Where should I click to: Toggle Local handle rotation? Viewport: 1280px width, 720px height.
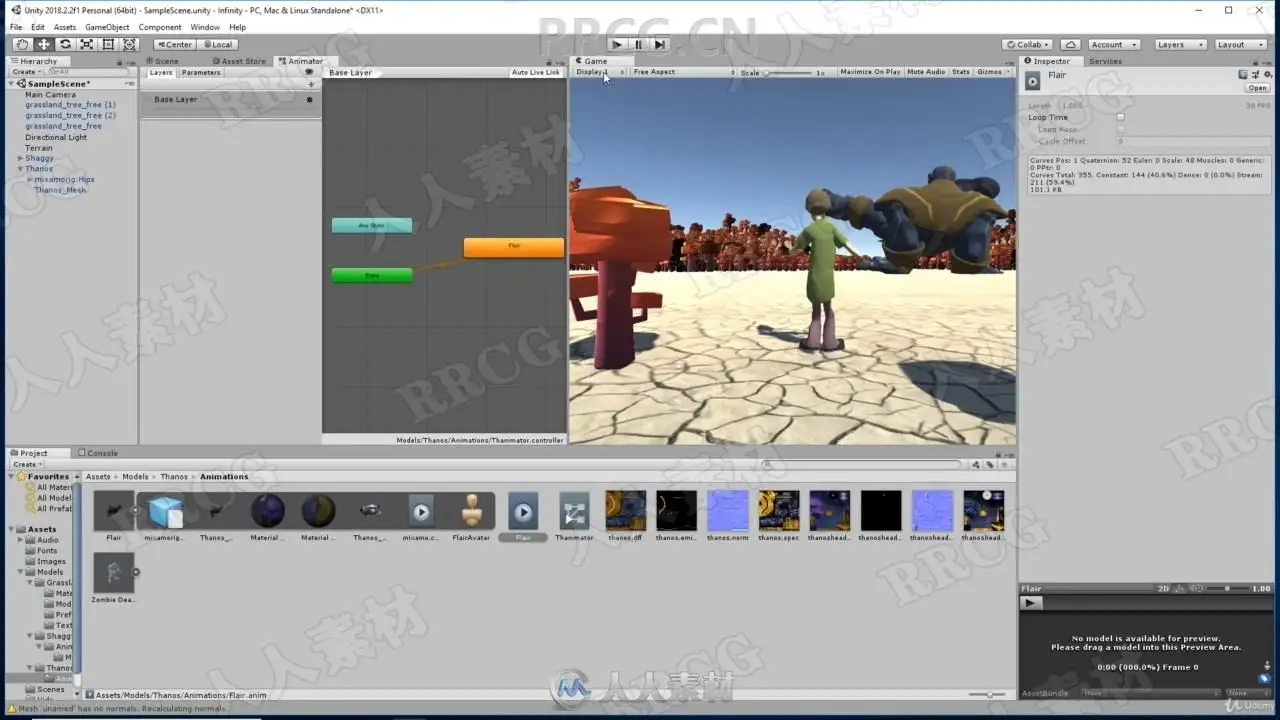[217, 44]
